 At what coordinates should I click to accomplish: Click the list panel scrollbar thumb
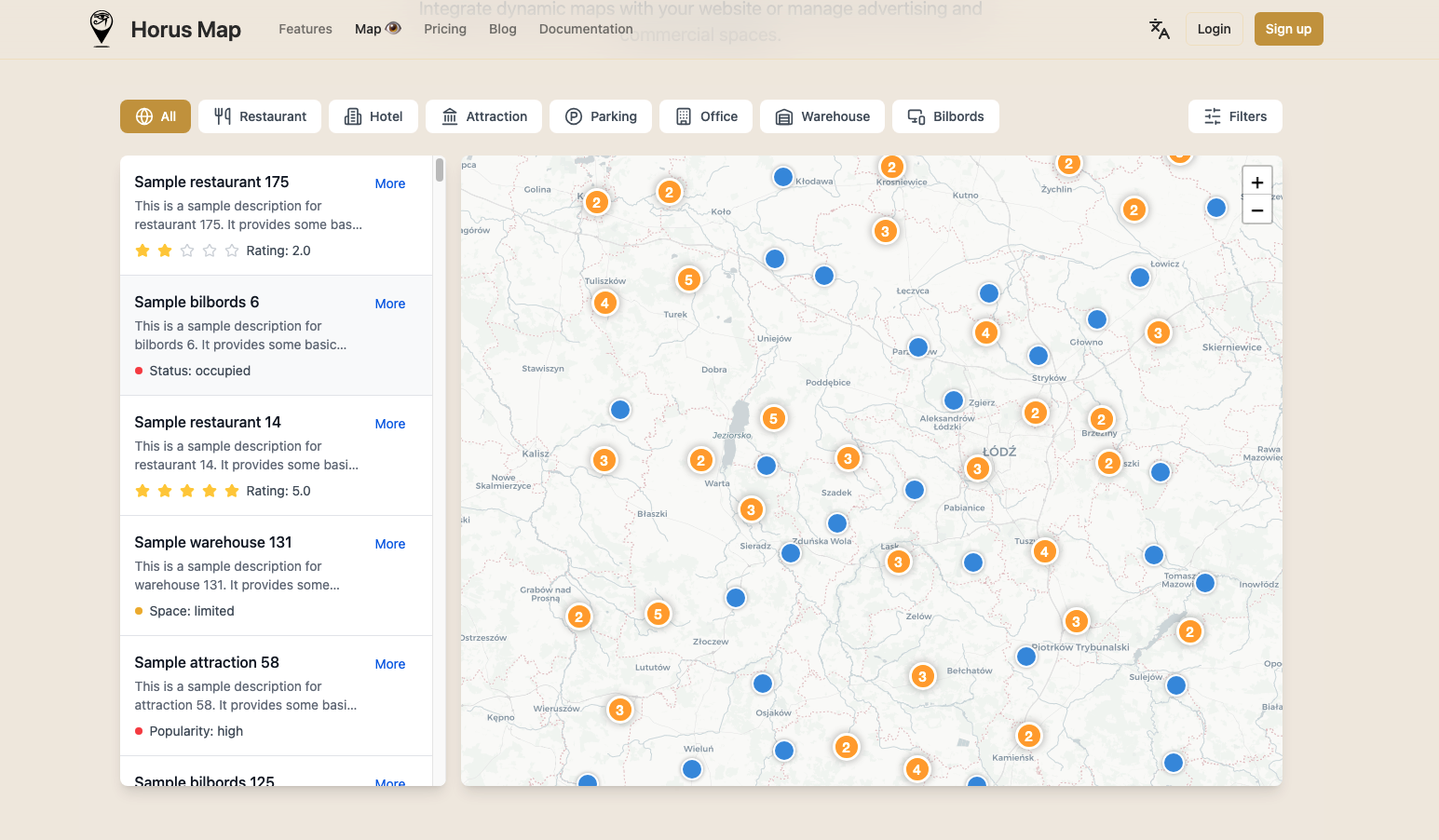[x=440, y=169]
